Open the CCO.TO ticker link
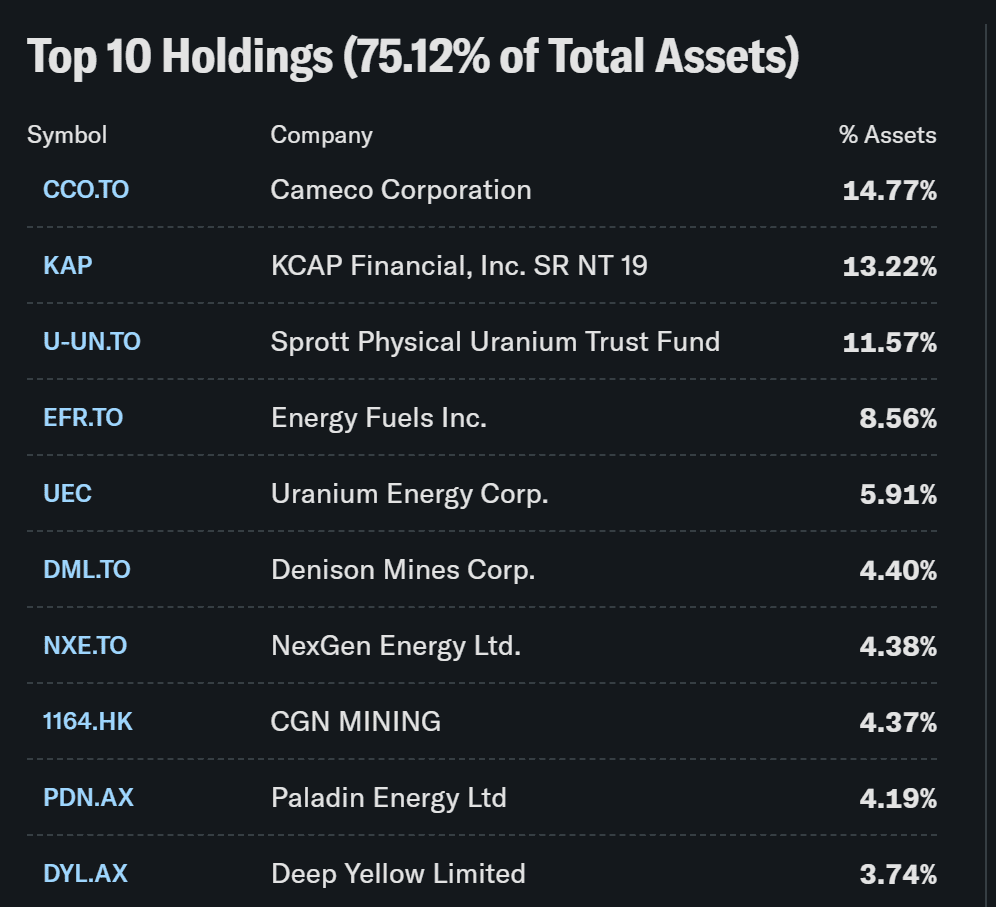Viewport: 996px width, 907px height. coord(86,190)
